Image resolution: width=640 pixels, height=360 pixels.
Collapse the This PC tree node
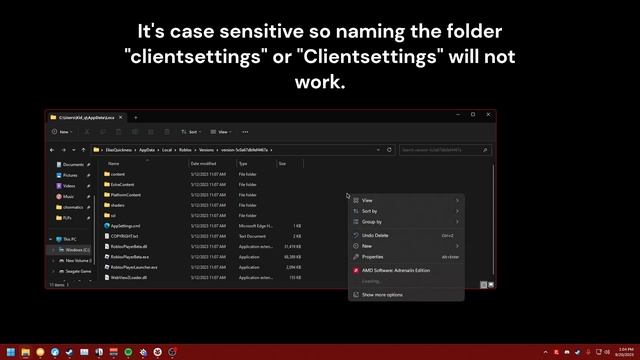tap(51, 239)
